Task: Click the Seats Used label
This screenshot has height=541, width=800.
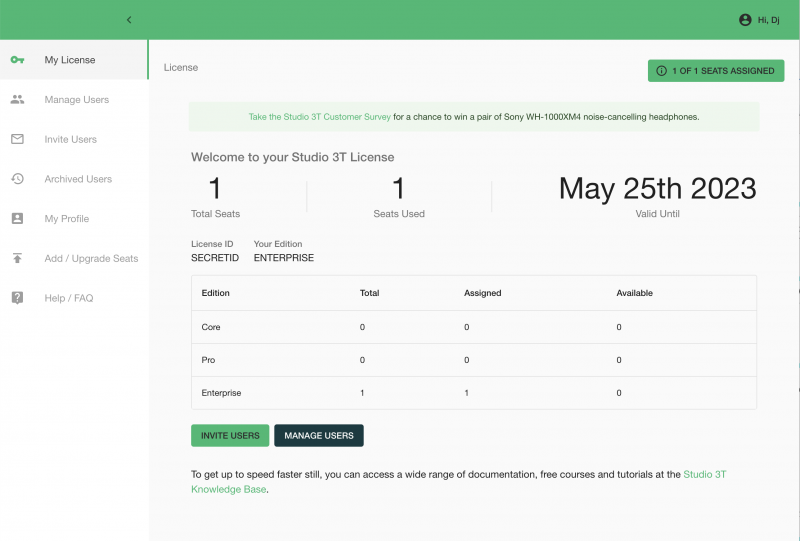Action: (399, 214)
